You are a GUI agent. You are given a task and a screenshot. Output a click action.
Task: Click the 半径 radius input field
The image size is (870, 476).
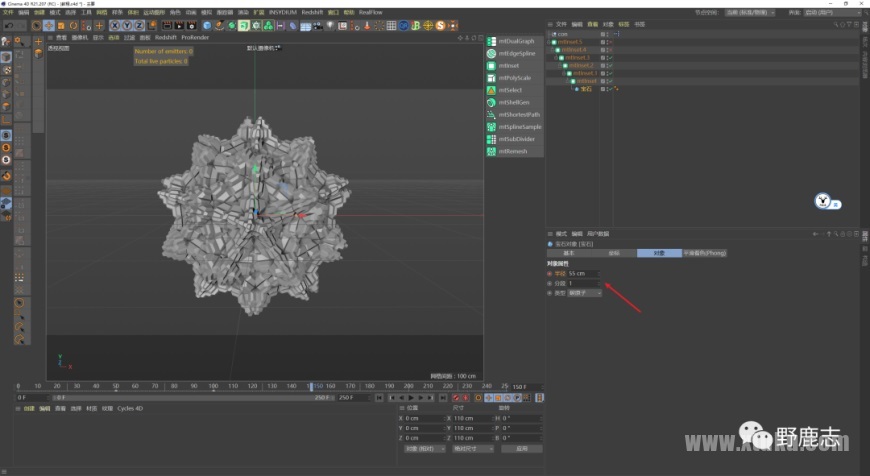point(584,274)
